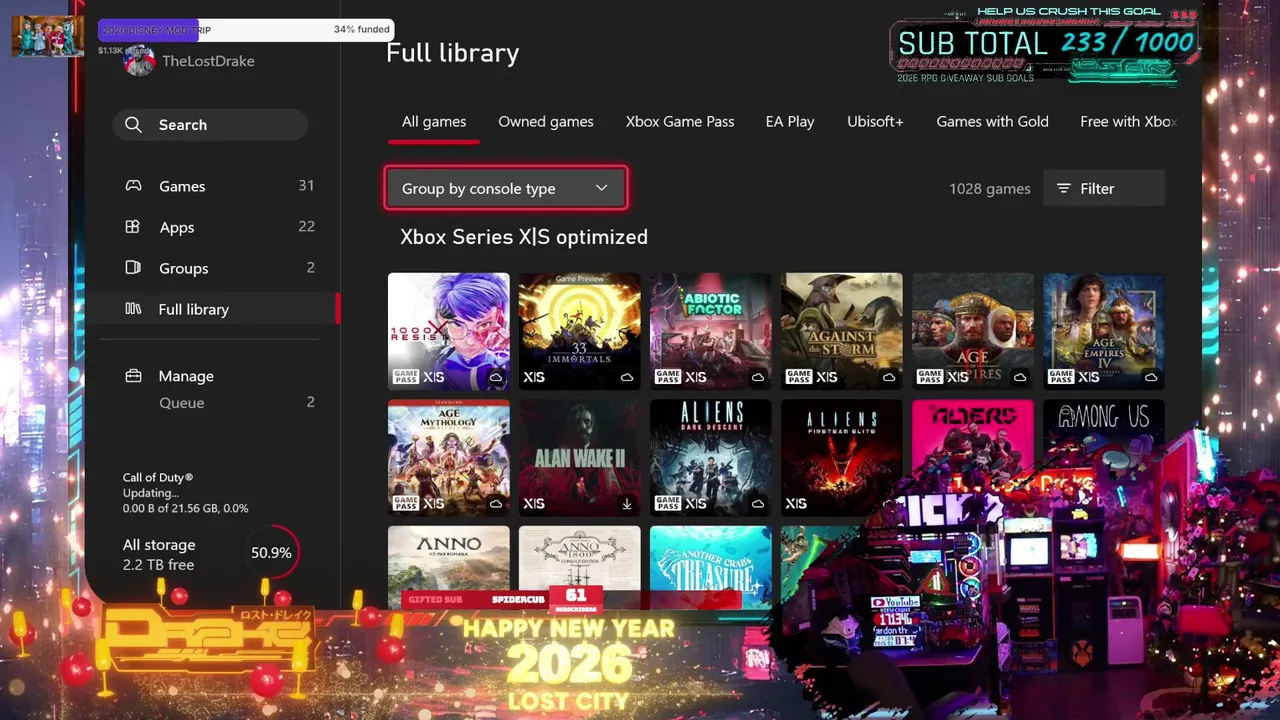Screen dimensions: 1280x720
Task: Click Game Pass badge on Abiotic Factor
Action: point(667,377)
